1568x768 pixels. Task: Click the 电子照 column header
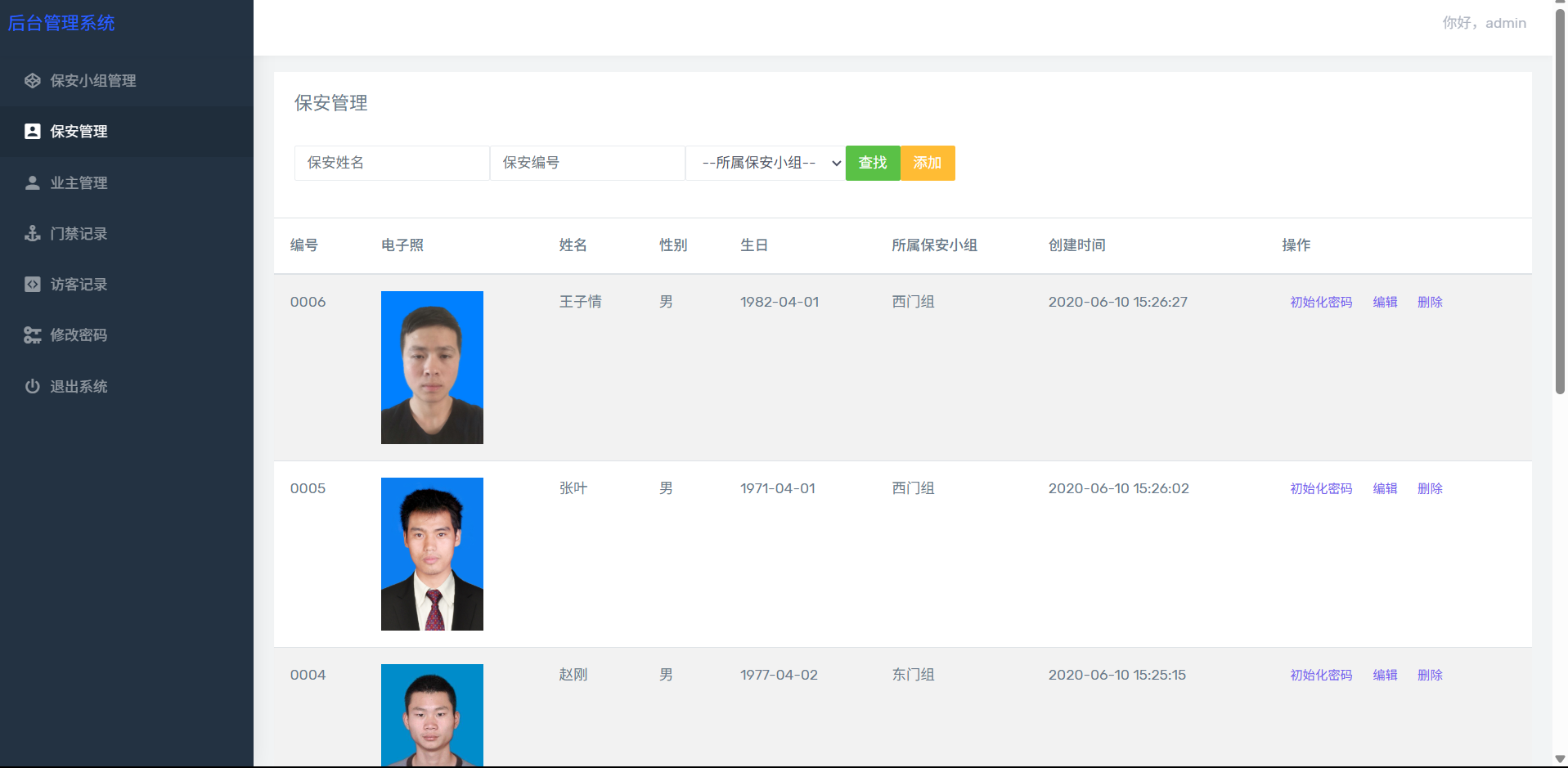tap(402, 245)
